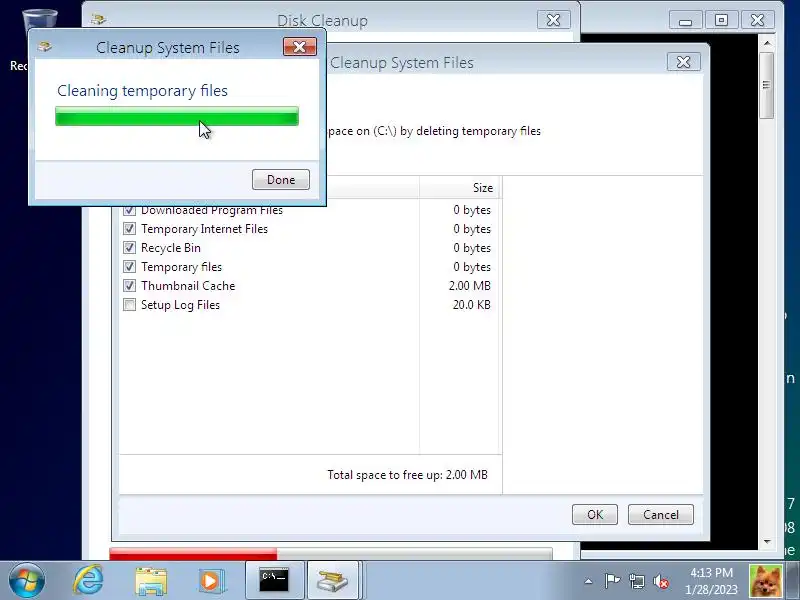
Task: Toggle the Downloaded Program Files checkbox
Action: (130, 210)
